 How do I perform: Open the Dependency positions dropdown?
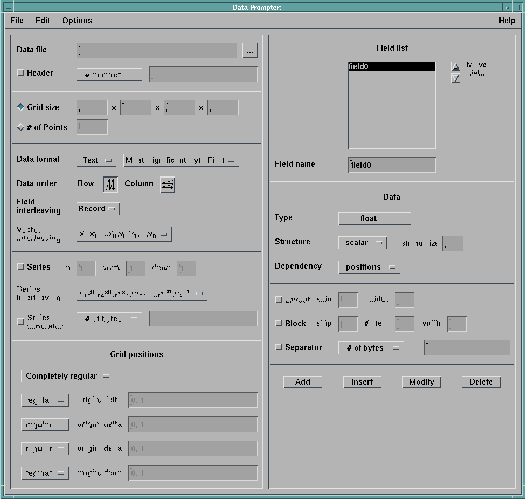(369, 267)
